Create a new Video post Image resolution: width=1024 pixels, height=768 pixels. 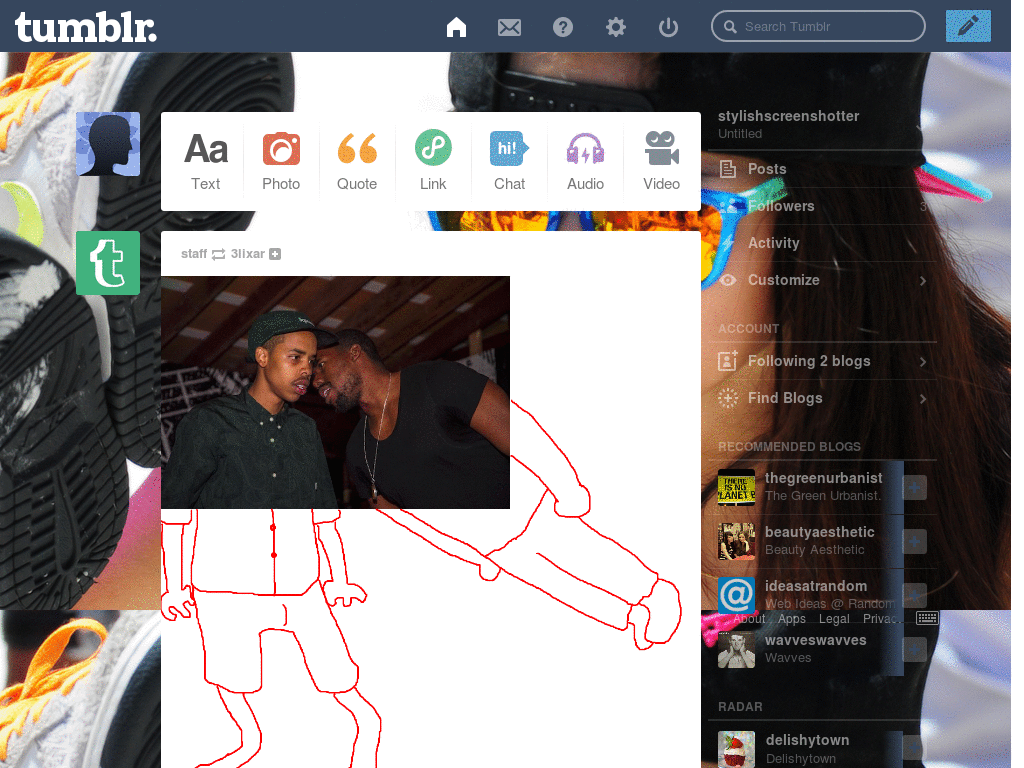(661, 161)
